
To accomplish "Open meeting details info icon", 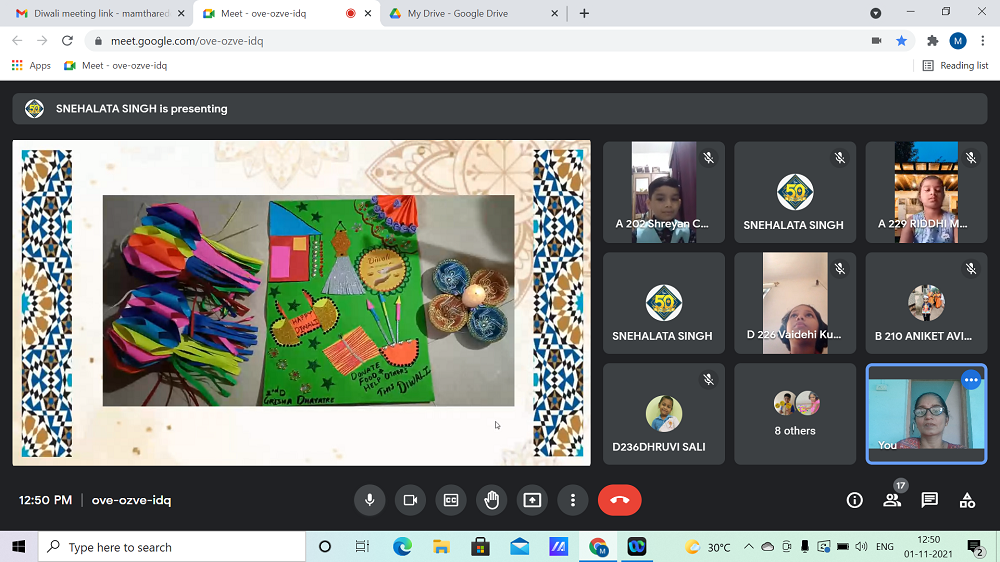I will (x=854, y=500).
